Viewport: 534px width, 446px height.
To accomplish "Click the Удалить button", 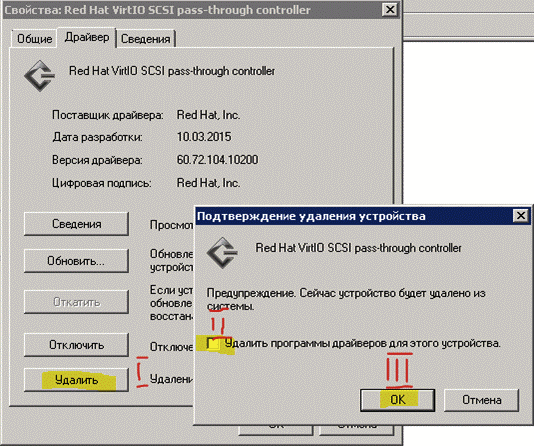I will 76,380.
